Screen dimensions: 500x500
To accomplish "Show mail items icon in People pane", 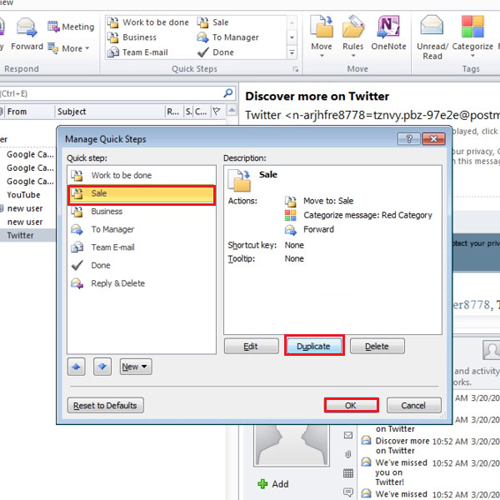I will coord(348,435).
